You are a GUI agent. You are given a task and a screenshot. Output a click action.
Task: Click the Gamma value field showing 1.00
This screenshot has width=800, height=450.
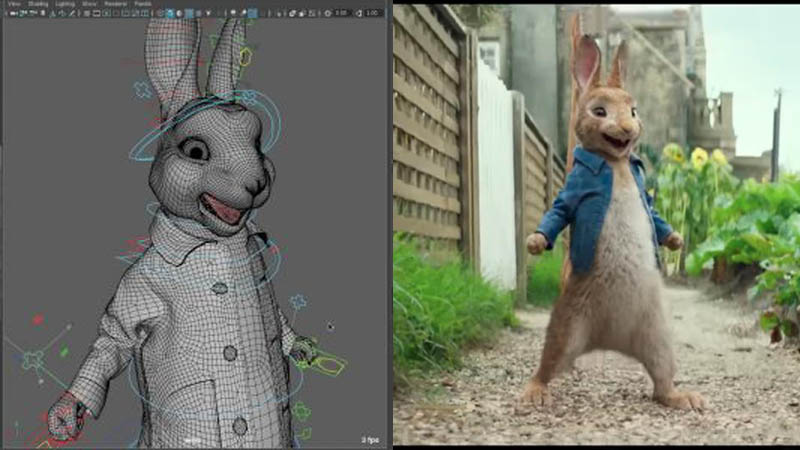click(374, 13)
